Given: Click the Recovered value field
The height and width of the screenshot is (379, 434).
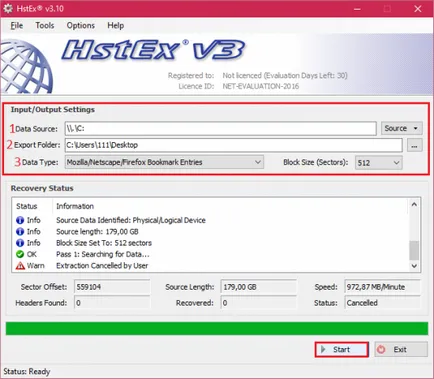Looking at the screenshot, I should point(258,303).
